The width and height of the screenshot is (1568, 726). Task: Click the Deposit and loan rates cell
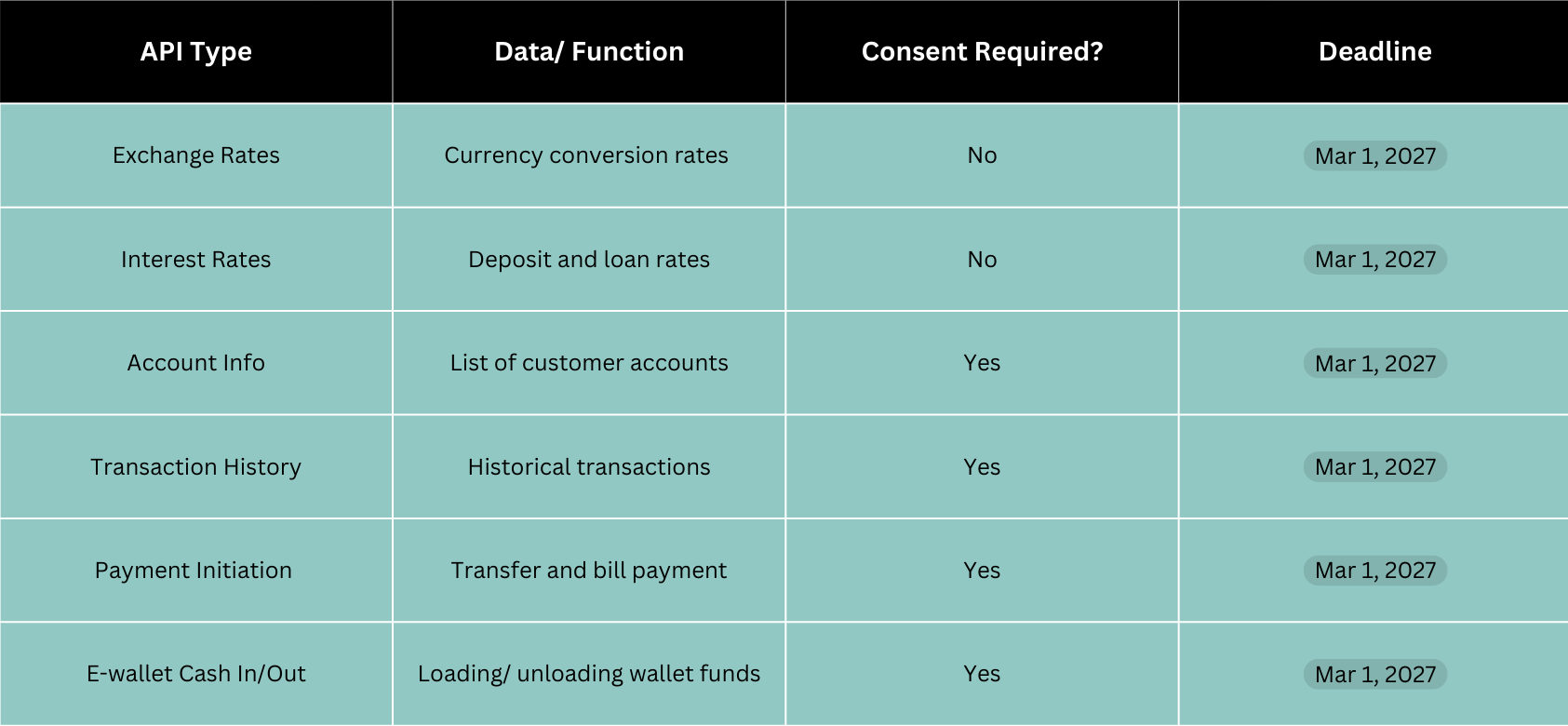pos(589,260)
